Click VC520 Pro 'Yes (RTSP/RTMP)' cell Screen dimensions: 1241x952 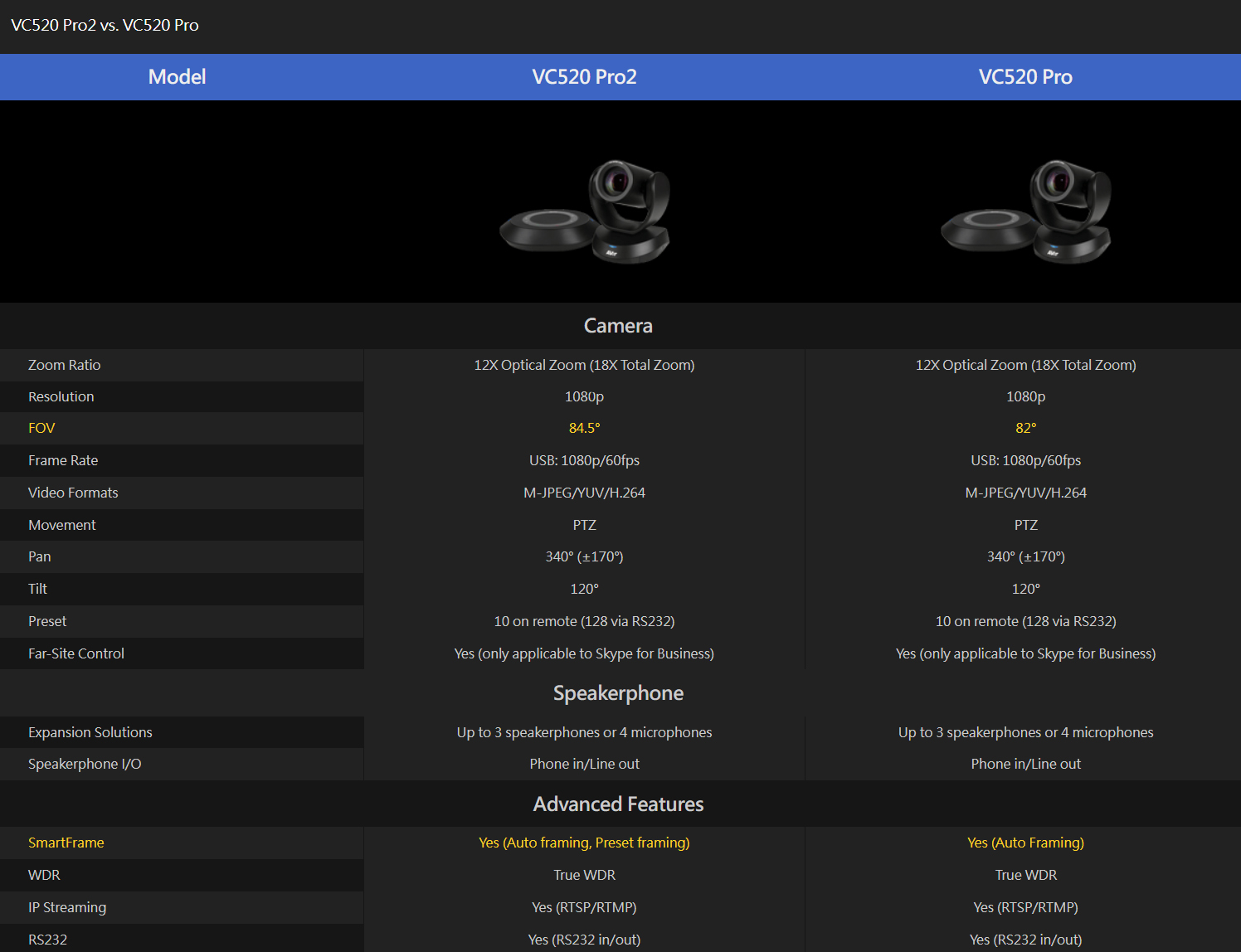(1026, 907)
